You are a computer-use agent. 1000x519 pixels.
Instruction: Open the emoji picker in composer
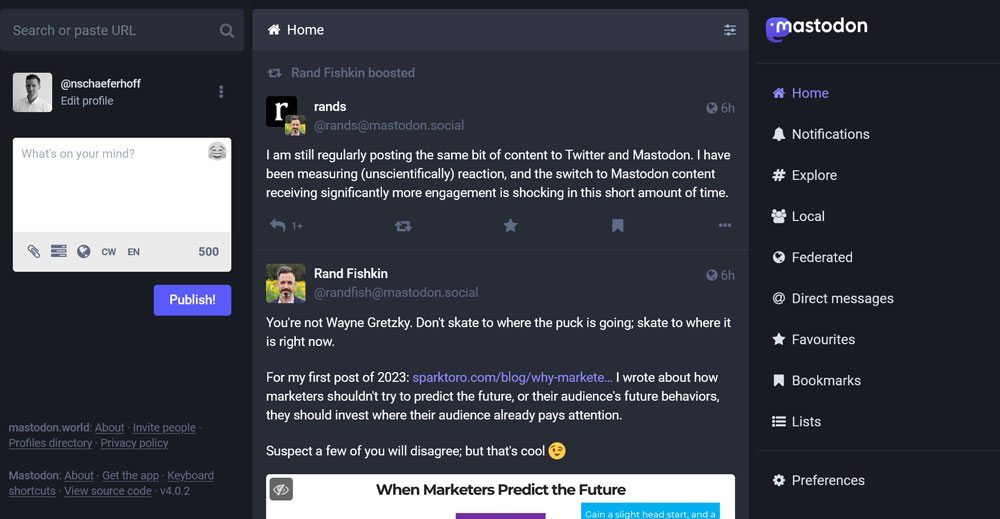[217, 152]
